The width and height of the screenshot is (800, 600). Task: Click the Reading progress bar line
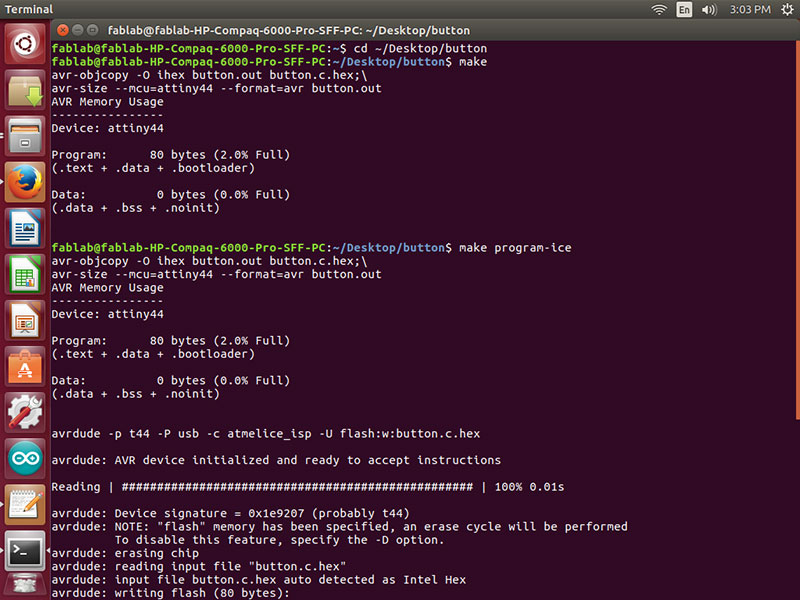click(308, 487)
